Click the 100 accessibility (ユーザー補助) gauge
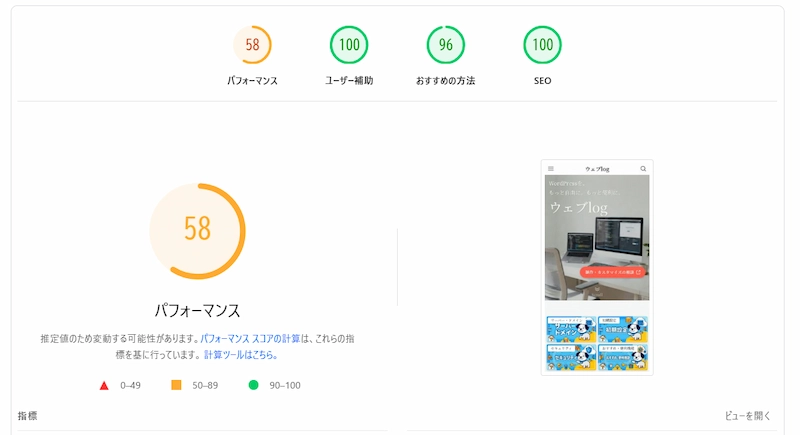The height and width of the screenshot is (435, 800). point(349,45)
